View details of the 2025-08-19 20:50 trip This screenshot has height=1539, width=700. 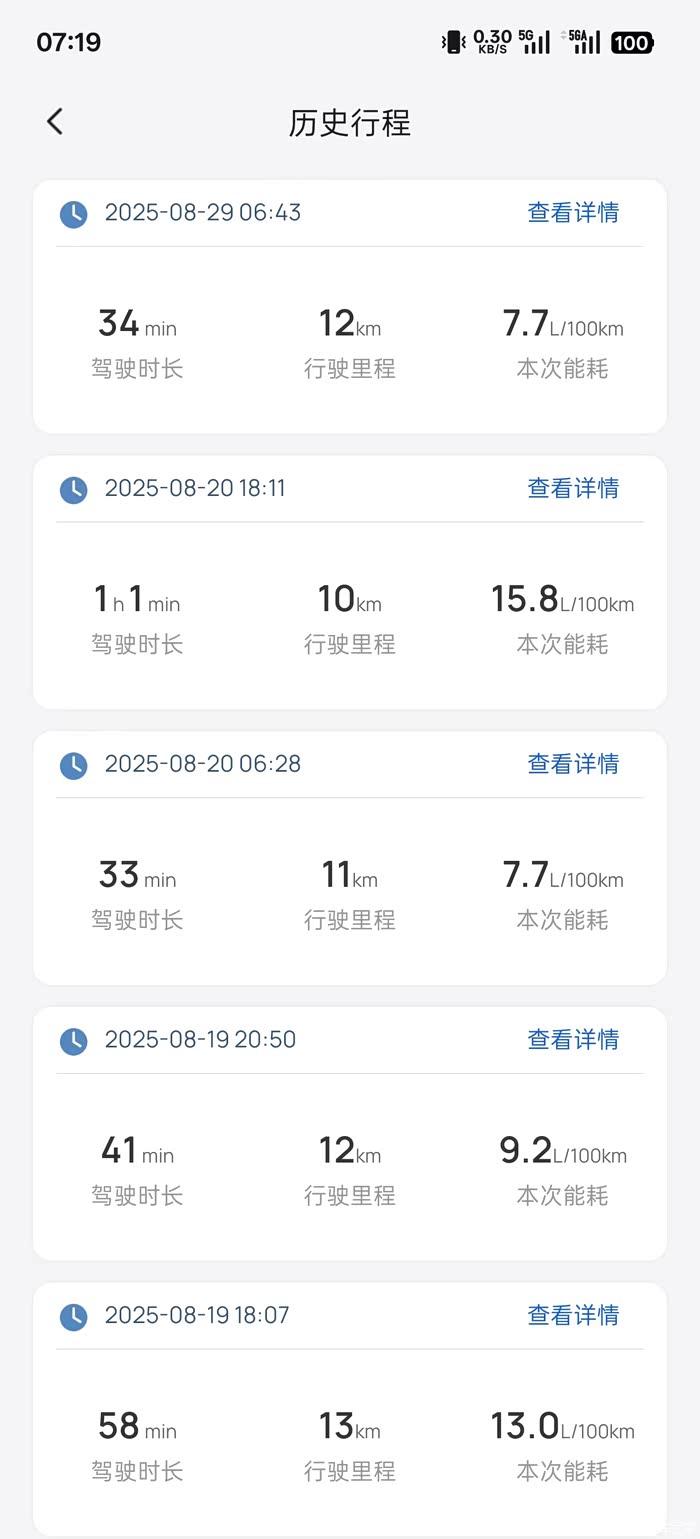click(x=573, y=1040)
